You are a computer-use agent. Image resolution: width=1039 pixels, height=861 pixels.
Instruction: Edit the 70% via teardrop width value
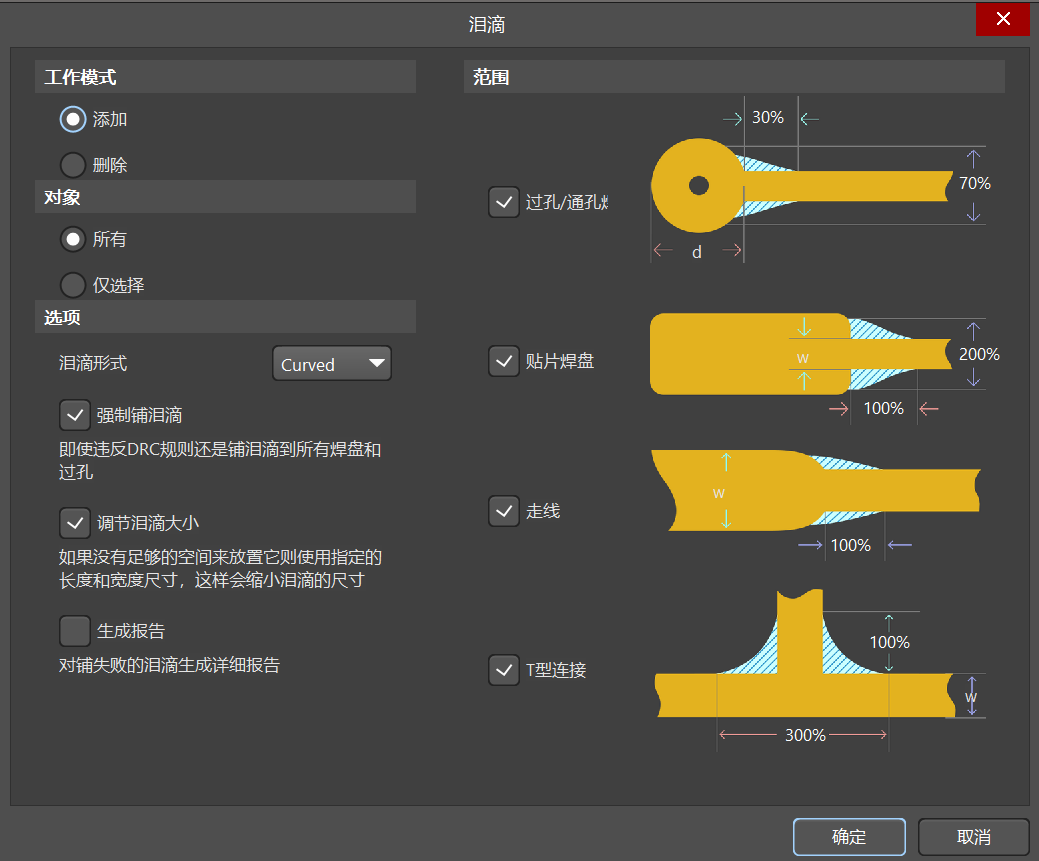(975, 183)
